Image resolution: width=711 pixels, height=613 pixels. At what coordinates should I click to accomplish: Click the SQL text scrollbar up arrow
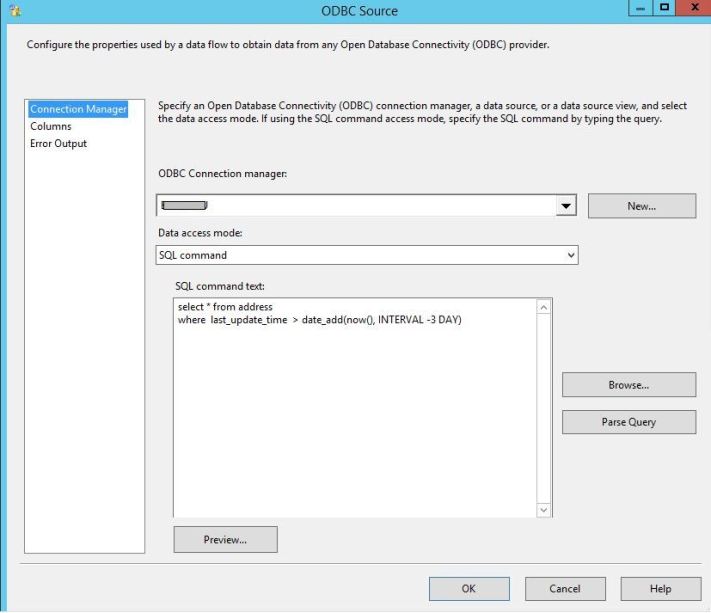click(x=544, y=307)
